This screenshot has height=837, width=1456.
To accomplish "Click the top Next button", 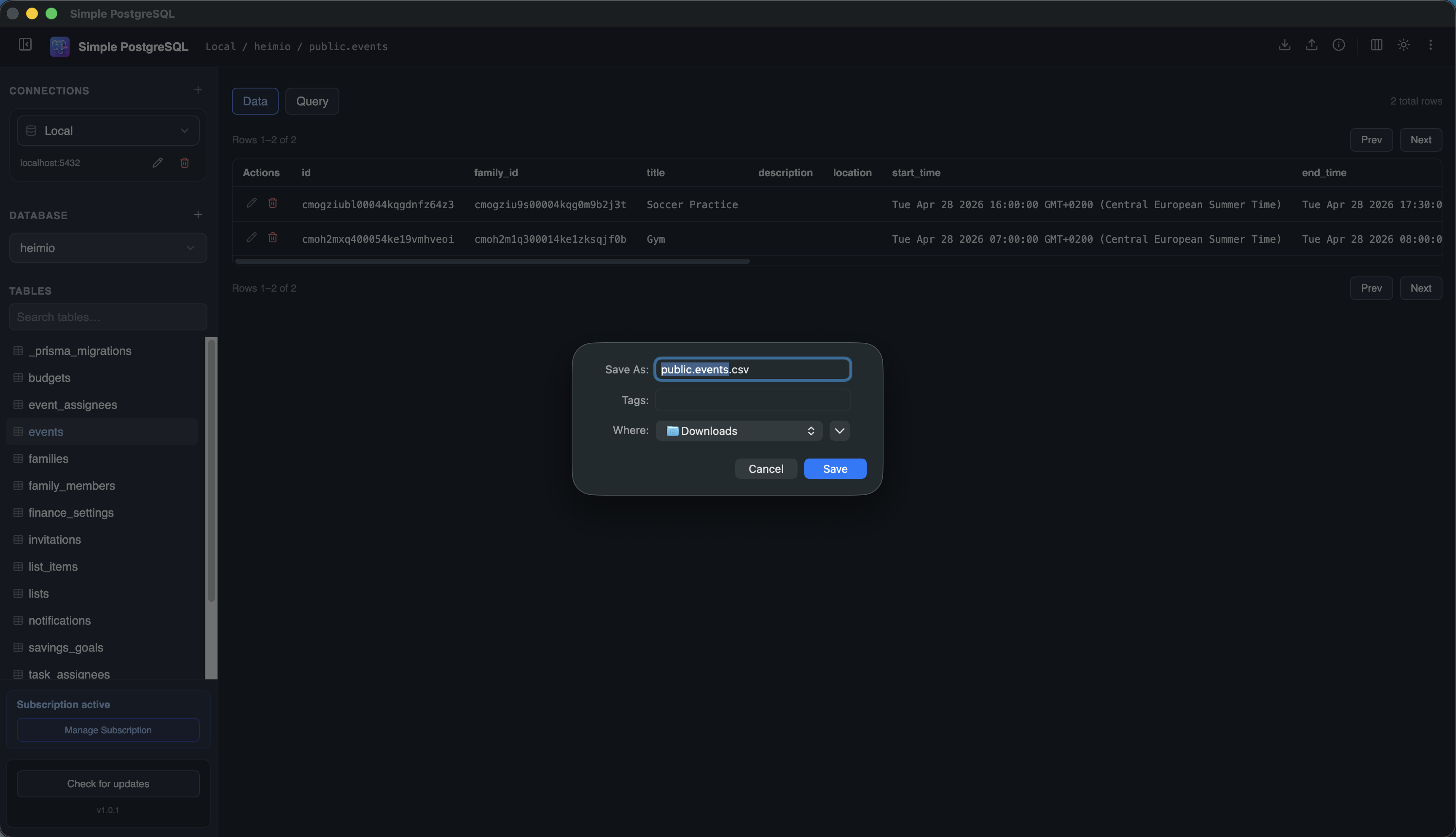I will 1420,139.
